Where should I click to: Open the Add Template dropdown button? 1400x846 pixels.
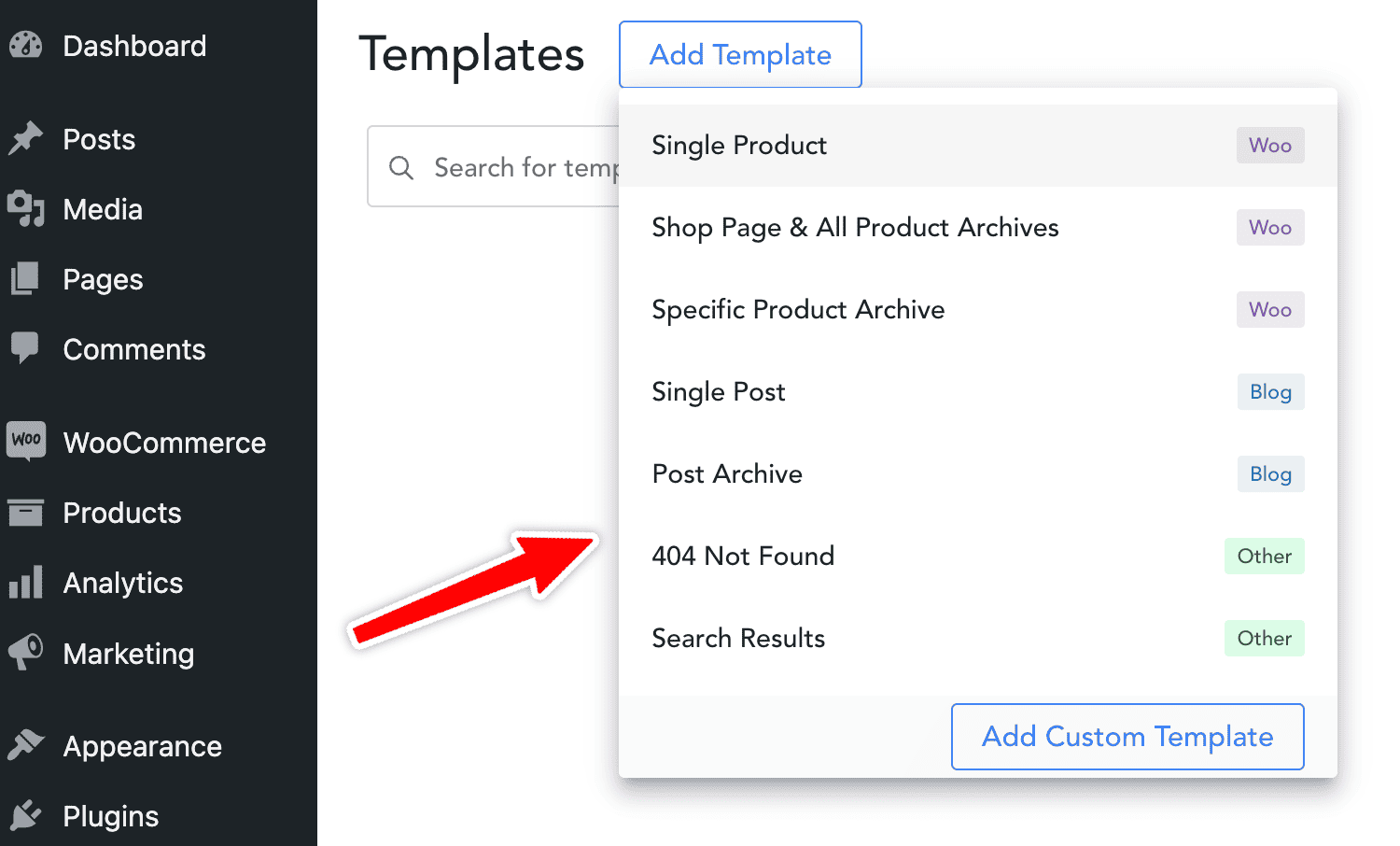[x=740, y=54]
